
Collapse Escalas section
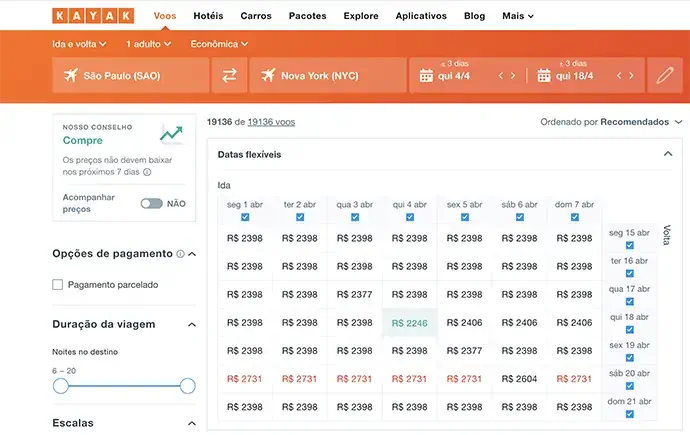(192, 424)
